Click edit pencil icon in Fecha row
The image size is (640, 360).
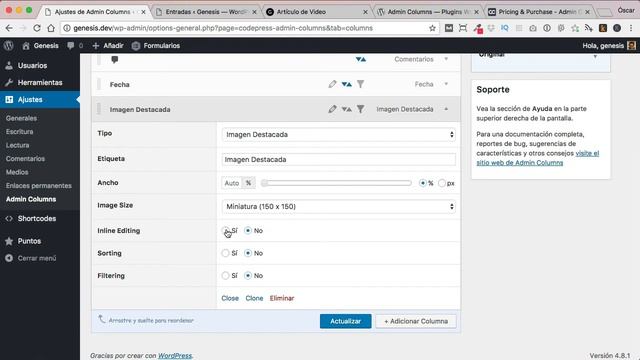(332, 84)
